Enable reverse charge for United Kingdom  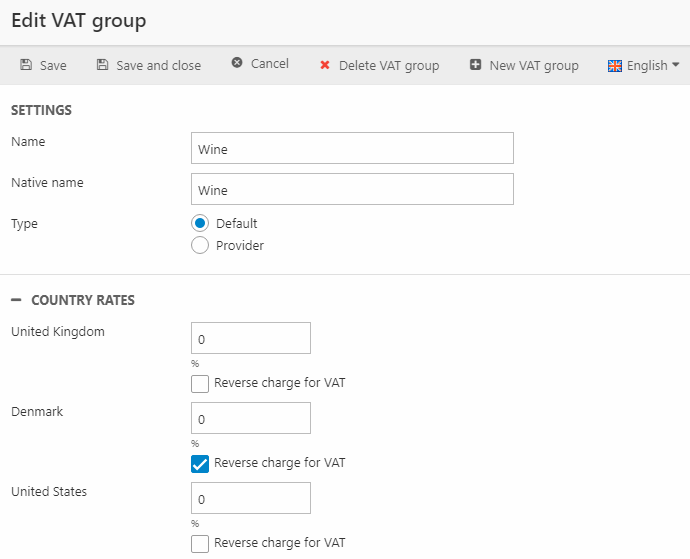(200, 383)
